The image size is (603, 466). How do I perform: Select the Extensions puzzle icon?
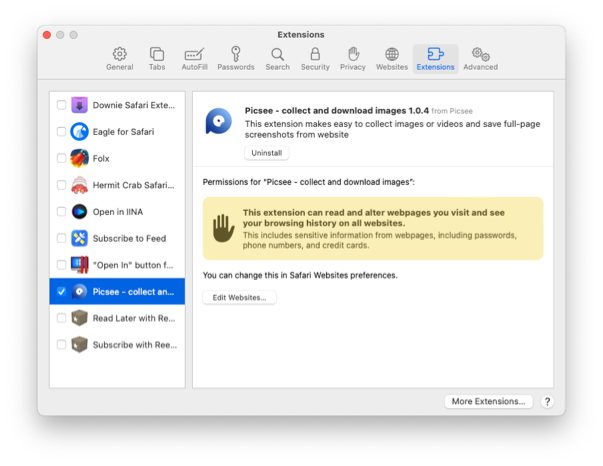pyautogui.click(x=435, y=54)
